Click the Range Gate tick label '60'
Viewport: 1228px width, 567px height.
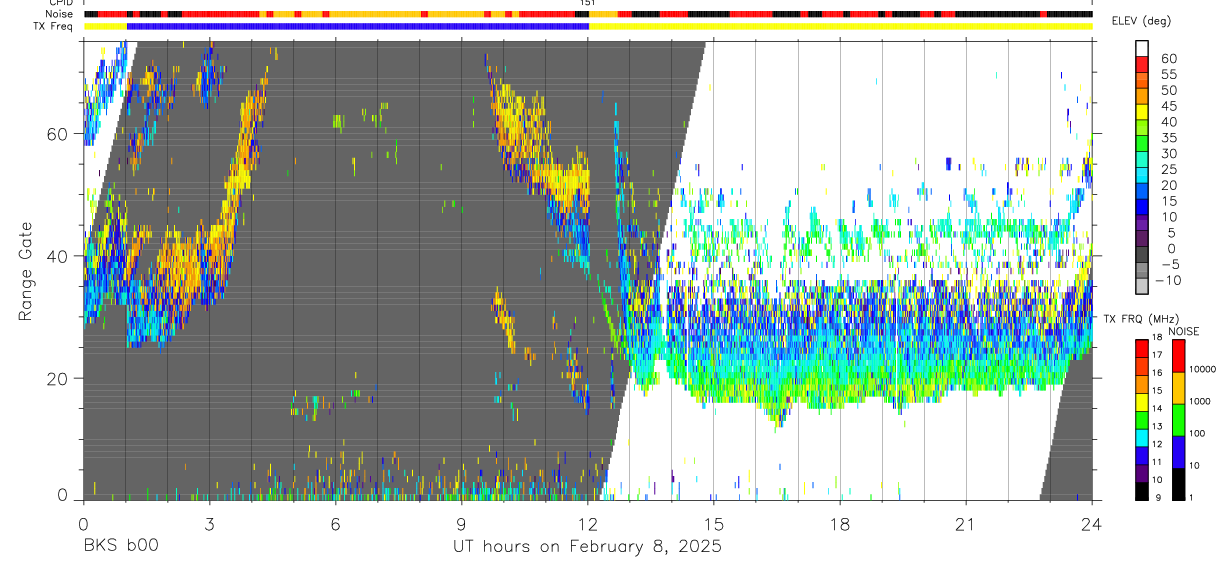tap(58, 134)
